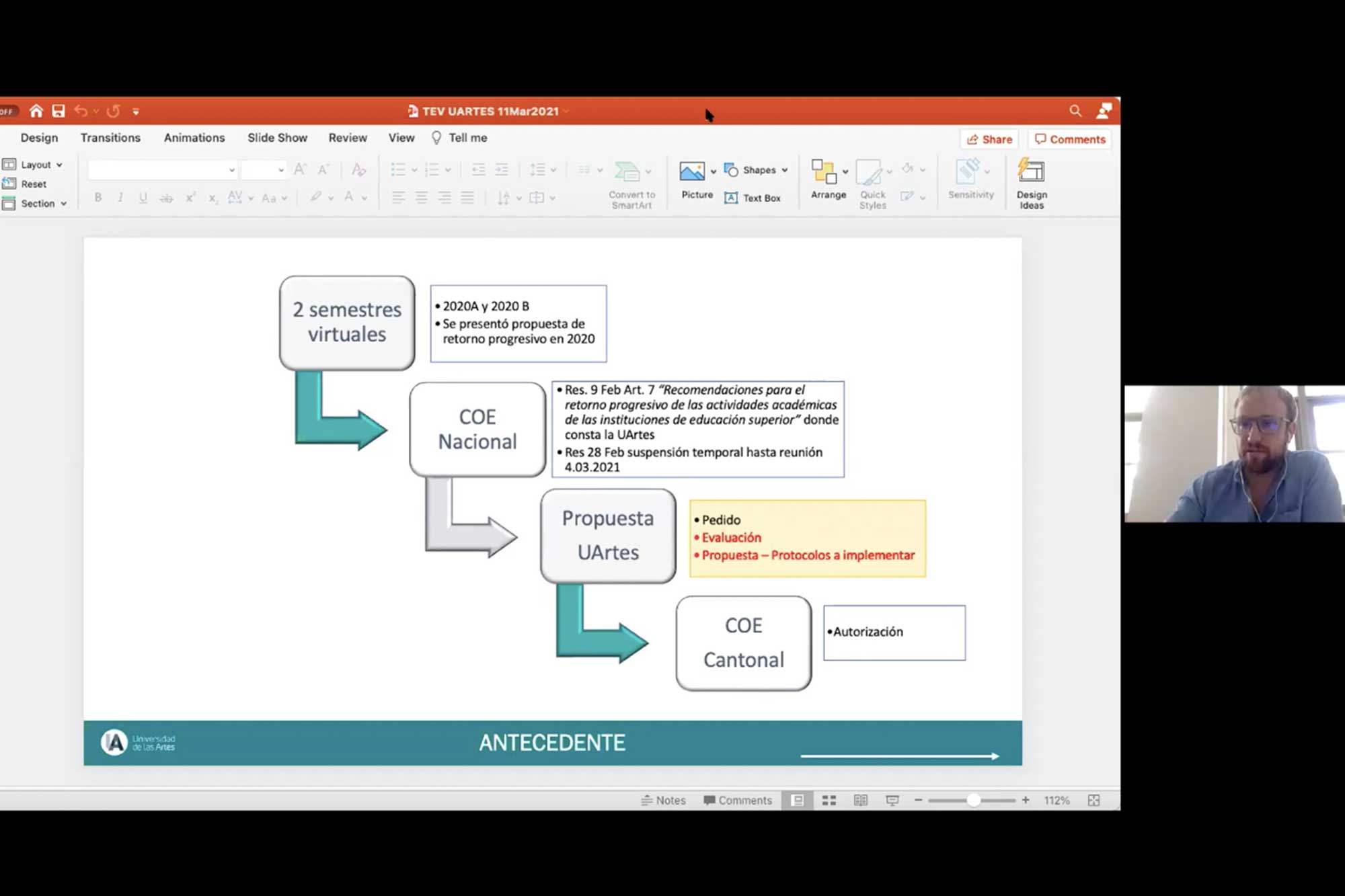Switch to Slide Sorter view
Image resolution: width=1345 pixels, height=896 pixels.
tap(829, 800)
